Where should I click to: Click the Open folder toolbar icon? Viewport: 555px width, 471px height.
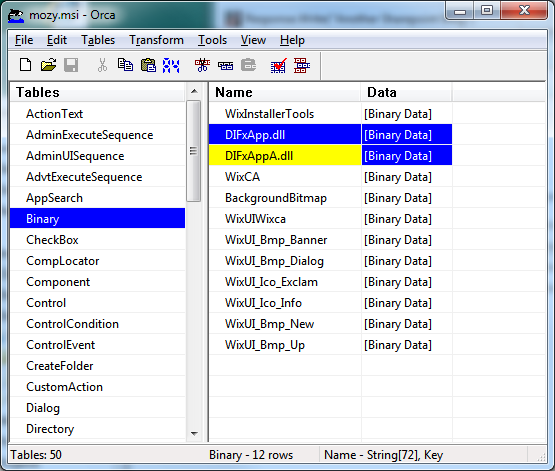coord(48,65)
